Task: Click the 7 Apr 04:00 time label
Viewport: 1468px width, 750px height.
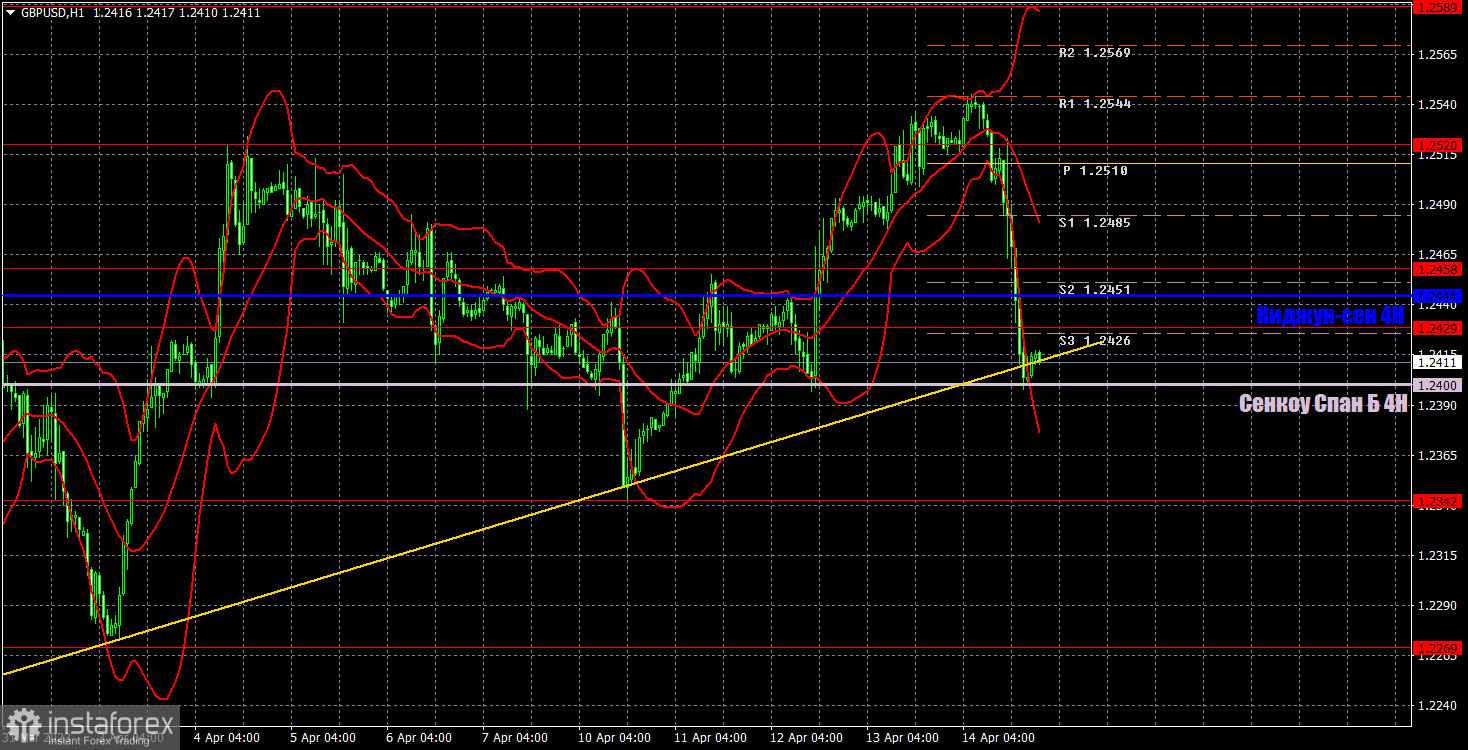Action: 517,738
